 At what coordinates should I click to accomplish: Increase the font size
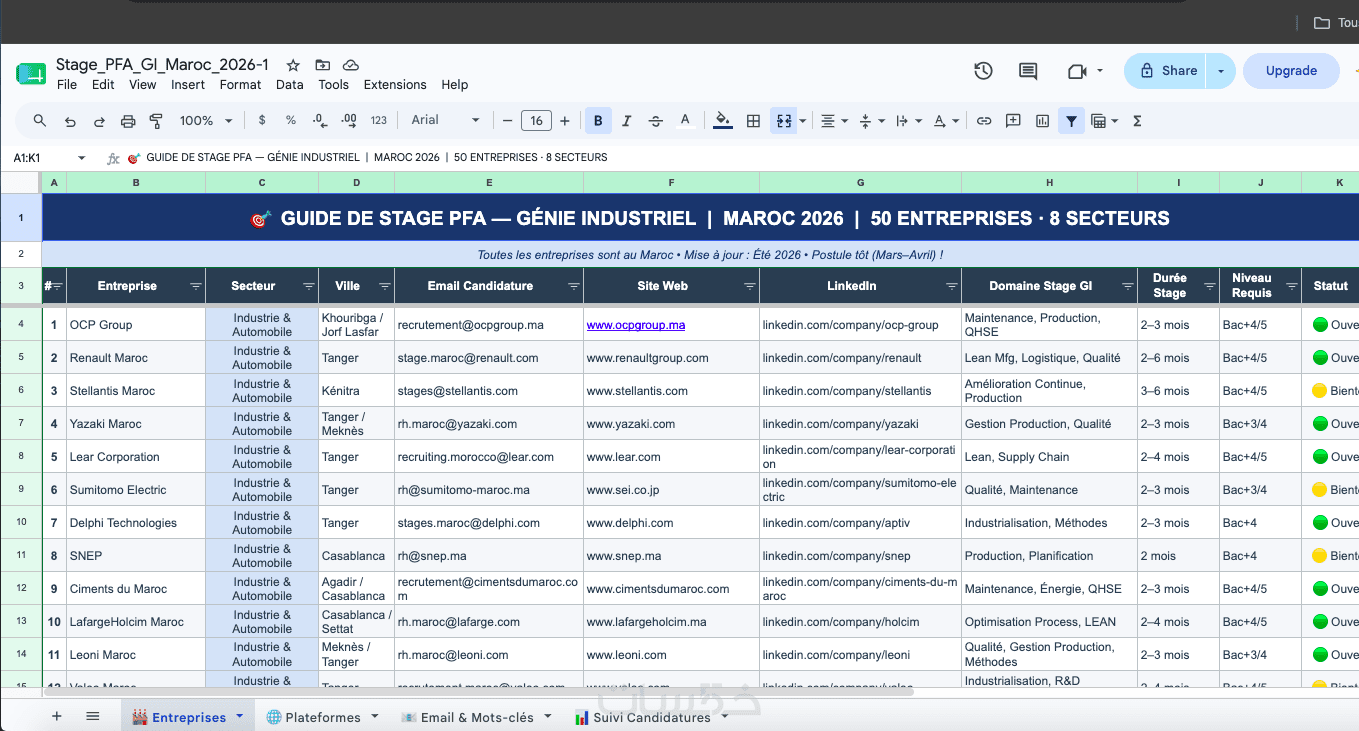pyautogui.click(x=565, y=121)
